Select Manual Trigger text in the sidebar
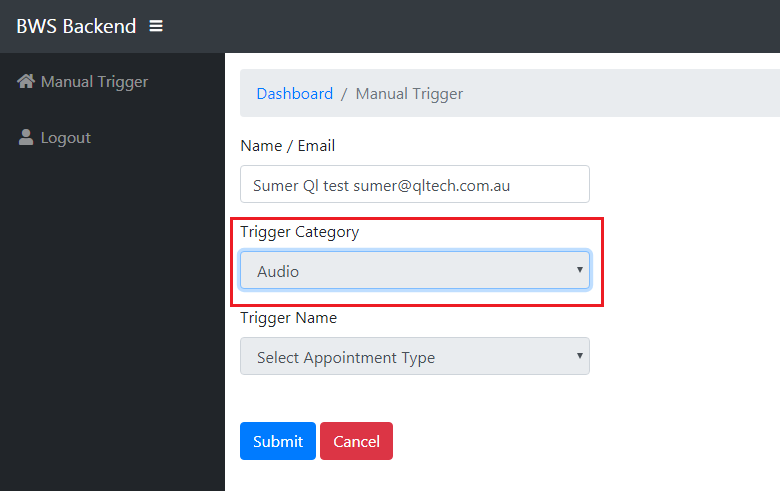The image size is (780, 491). point(94,82)
